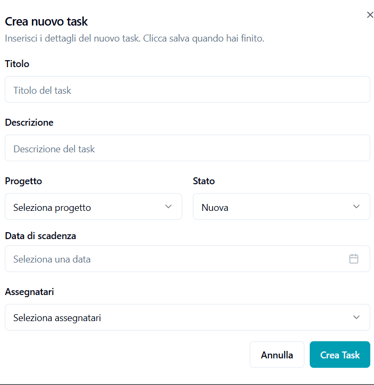Close the Crea nuovo task dialog
374x385 pixels.
(370, 15)
